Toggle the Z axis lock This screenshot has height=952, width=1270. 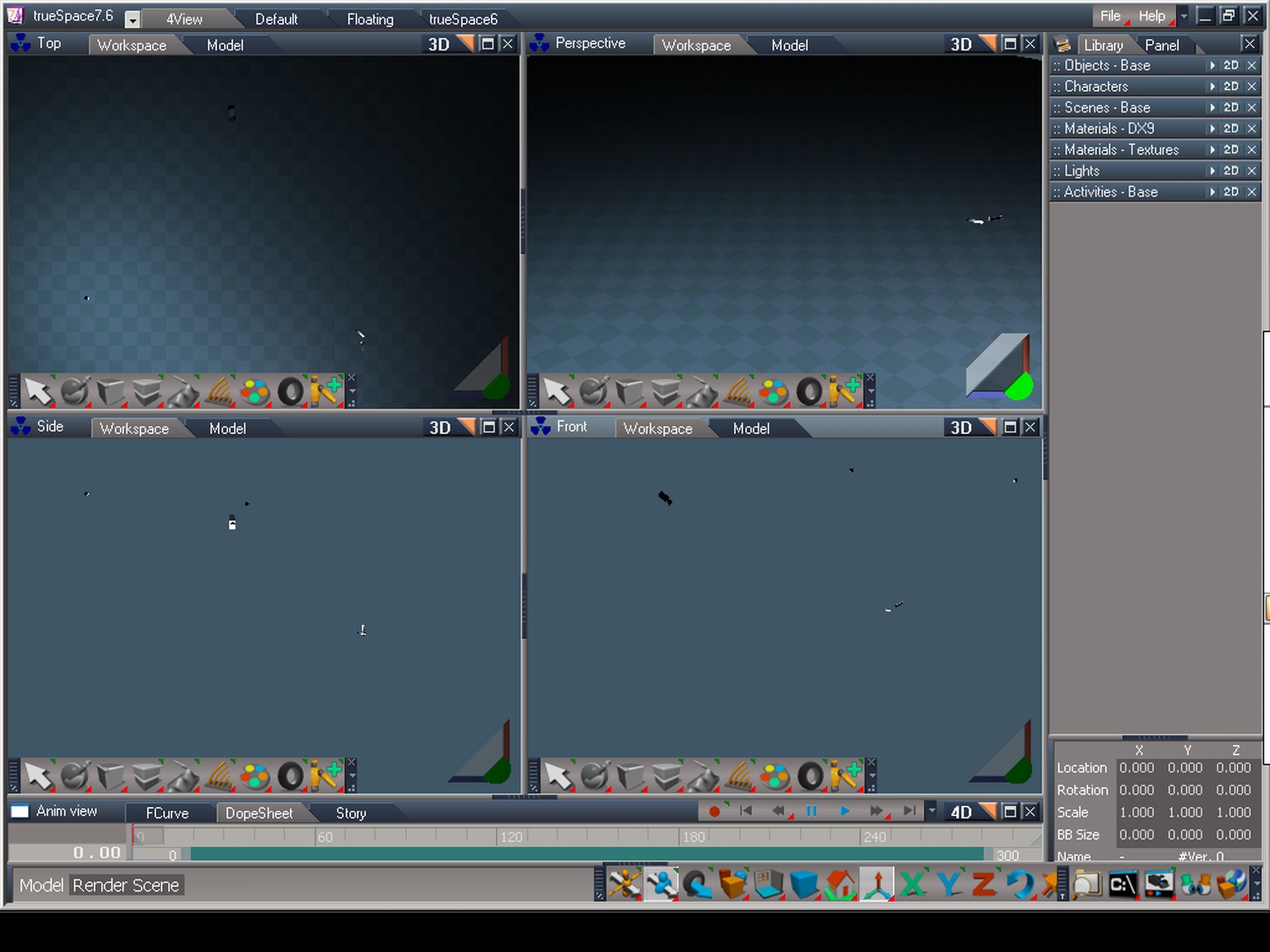tap(983, 884)
